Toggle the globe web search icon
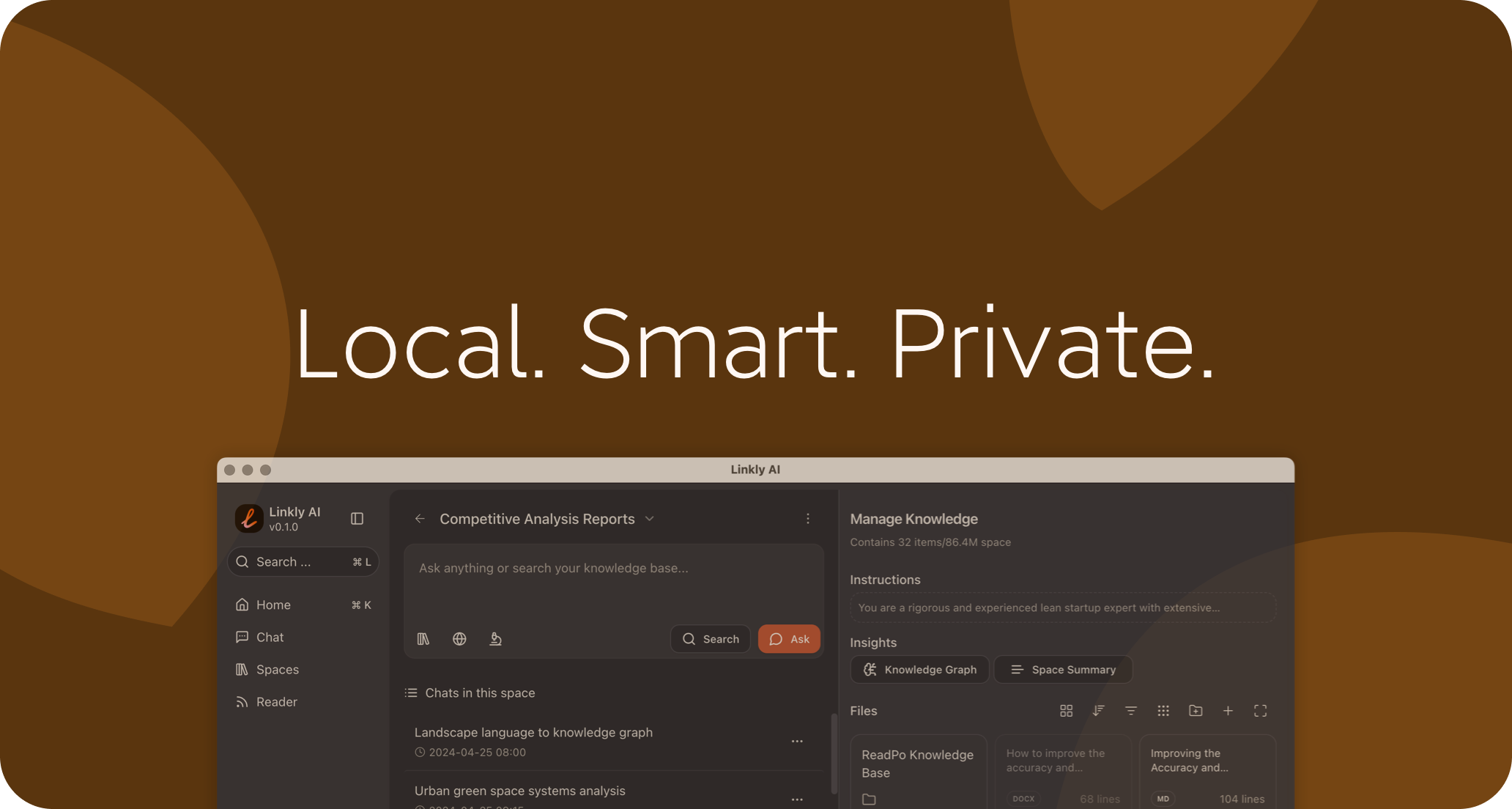 [459, 639]
